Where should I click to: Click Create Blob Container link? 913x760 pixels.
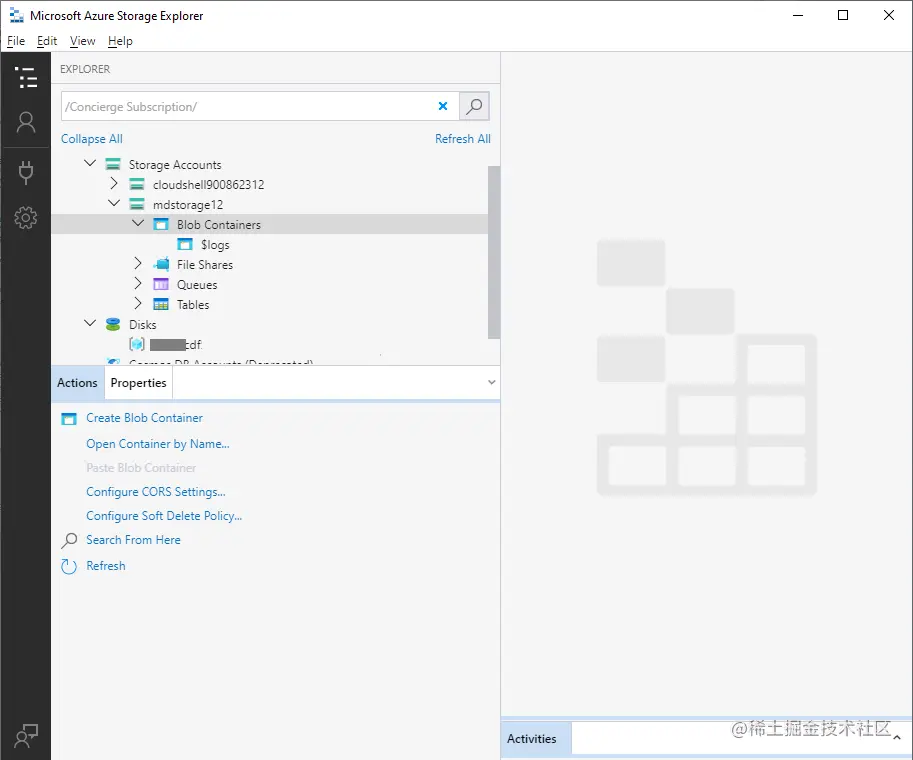[x=144, y=418]
